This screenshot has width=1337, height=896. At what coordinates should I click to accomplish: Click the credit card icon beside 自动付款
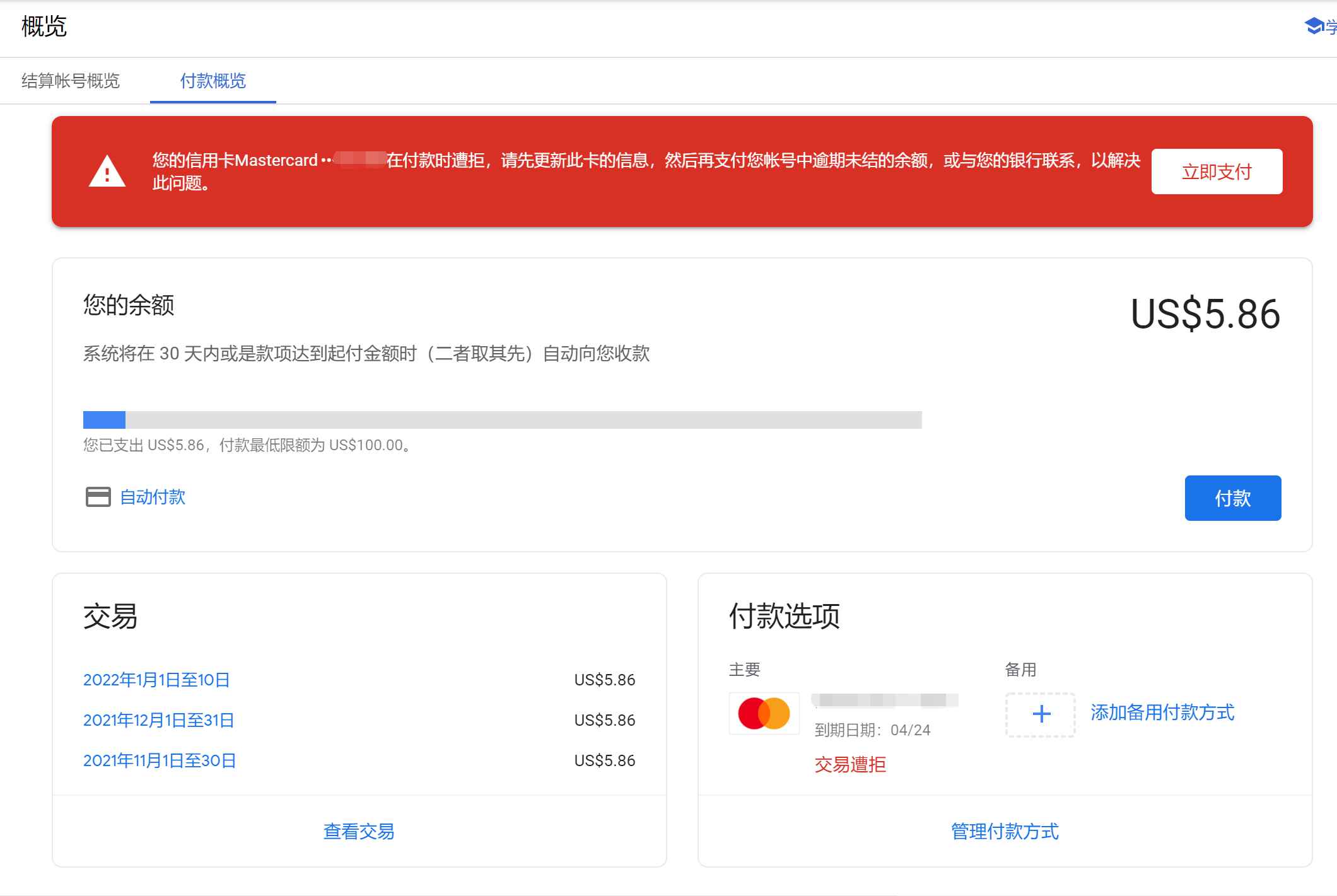coord(98,497)
